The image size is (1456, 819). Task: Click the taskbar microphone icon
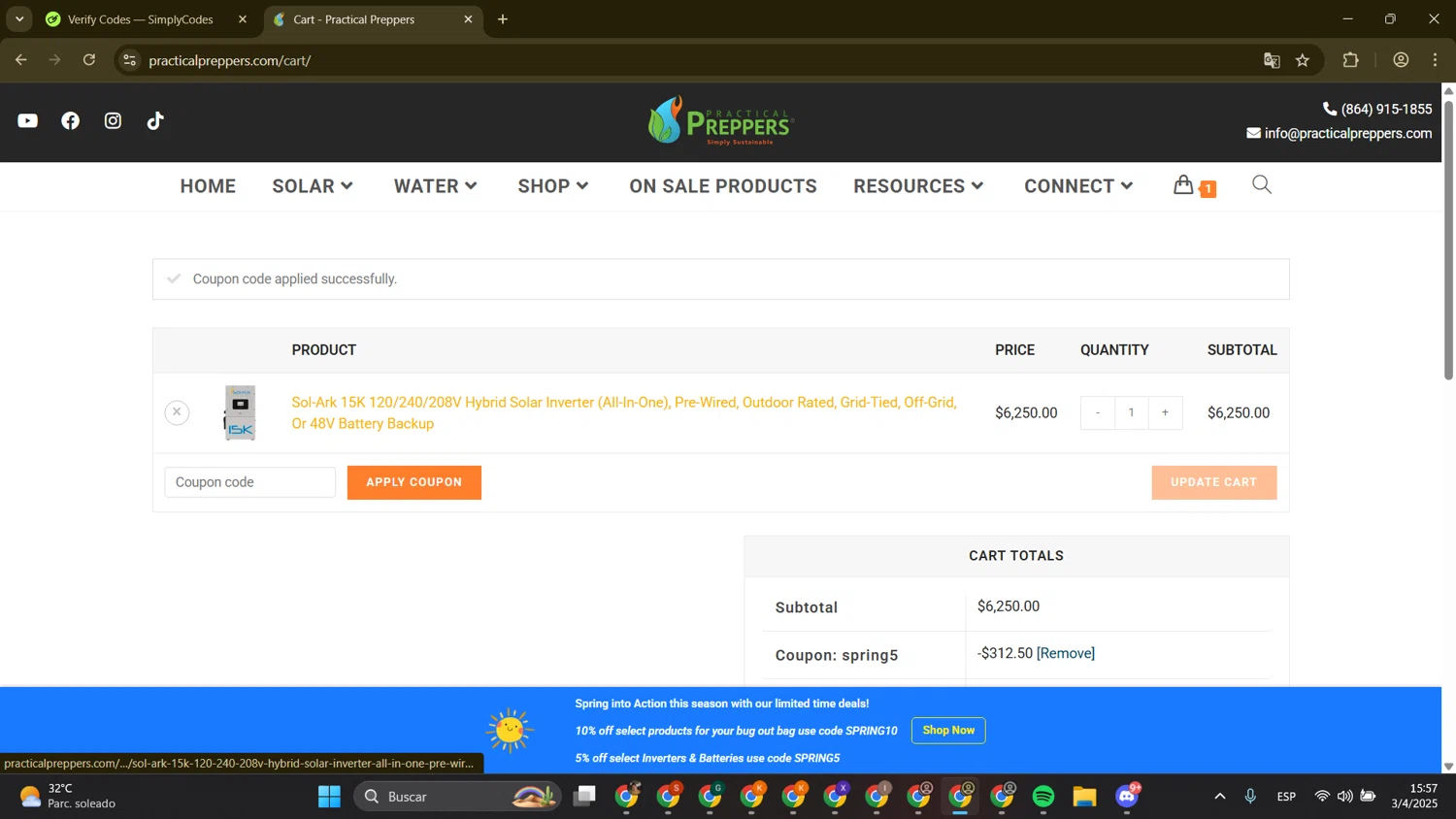pos(1250,797)
